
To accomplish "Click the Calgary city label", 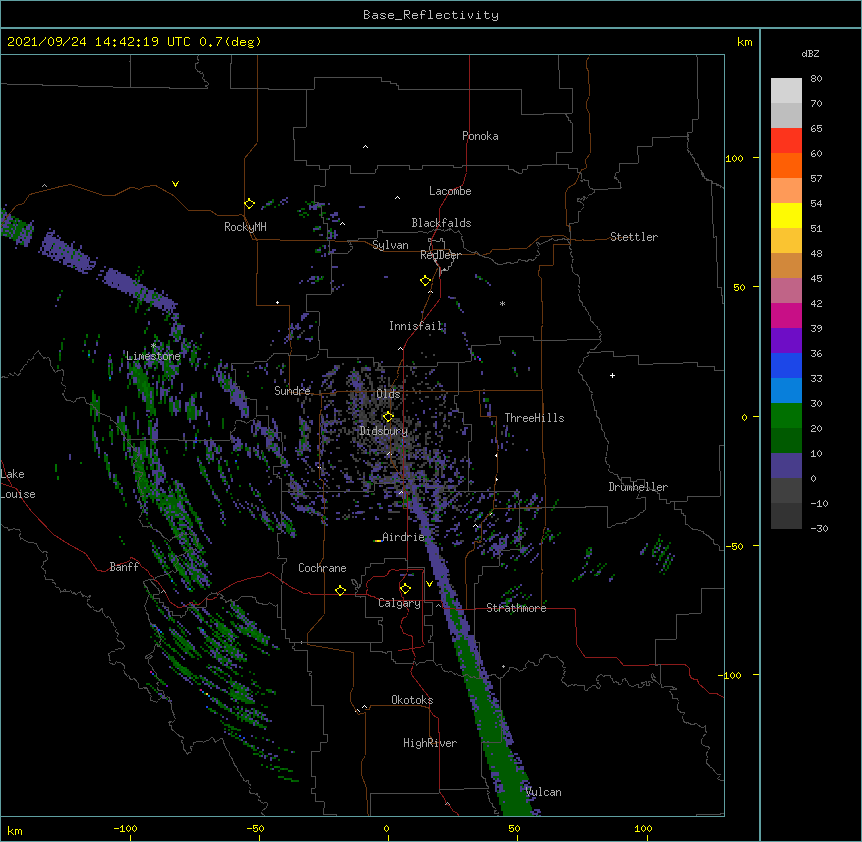I will point(399,603).
